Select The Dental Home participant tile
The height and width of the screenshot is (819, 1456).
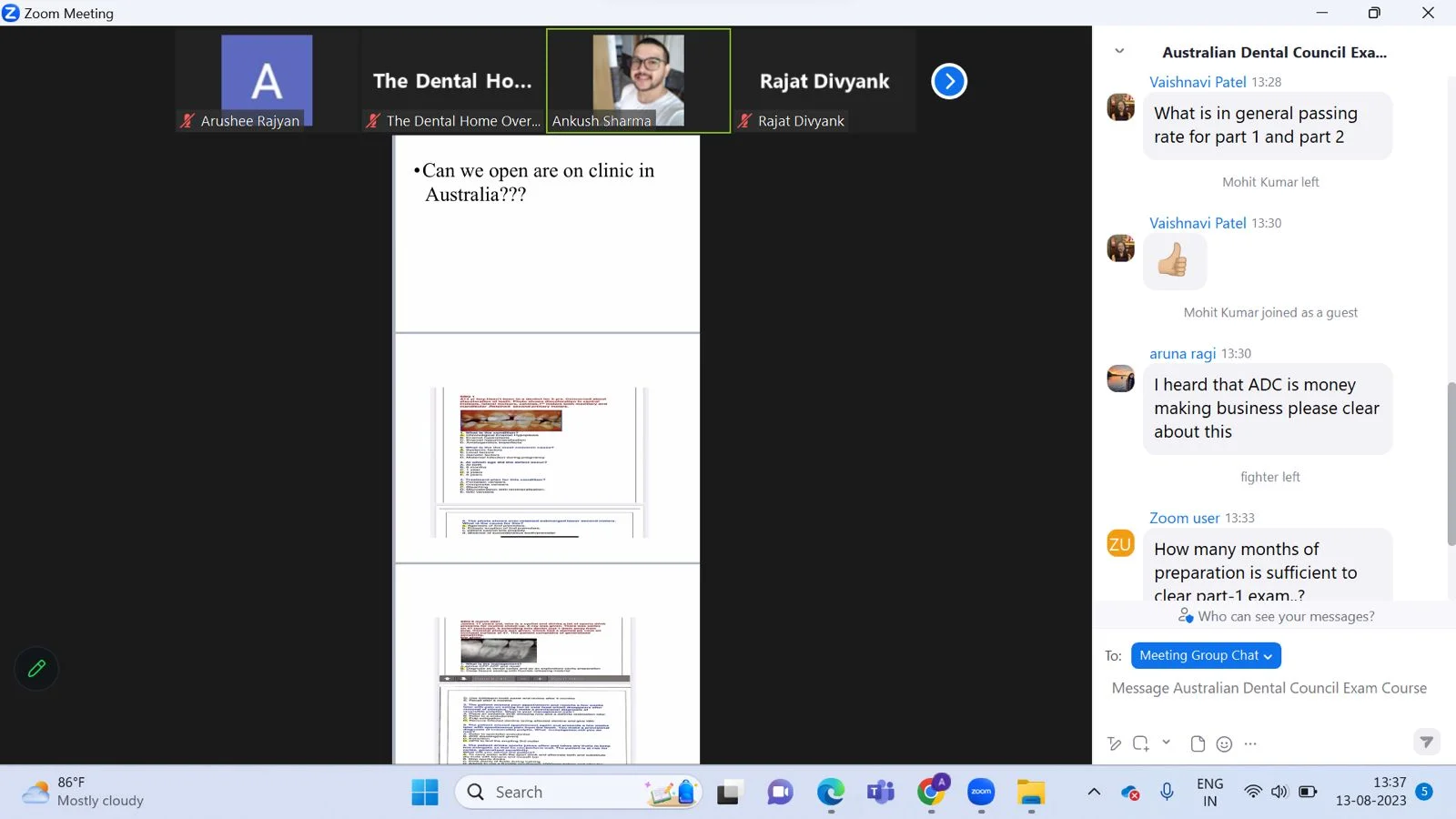pos(452,81)
